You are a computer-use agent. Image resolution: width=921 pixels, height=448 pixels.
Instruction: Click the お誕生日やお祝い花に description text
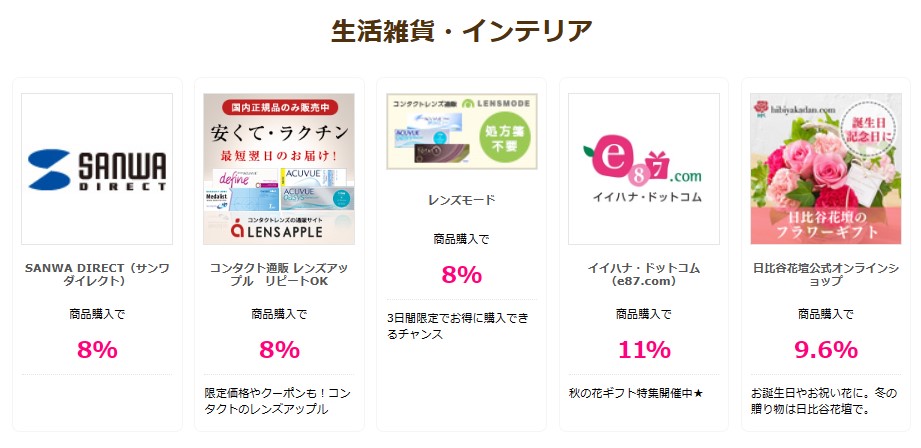(x=825, y=401)
